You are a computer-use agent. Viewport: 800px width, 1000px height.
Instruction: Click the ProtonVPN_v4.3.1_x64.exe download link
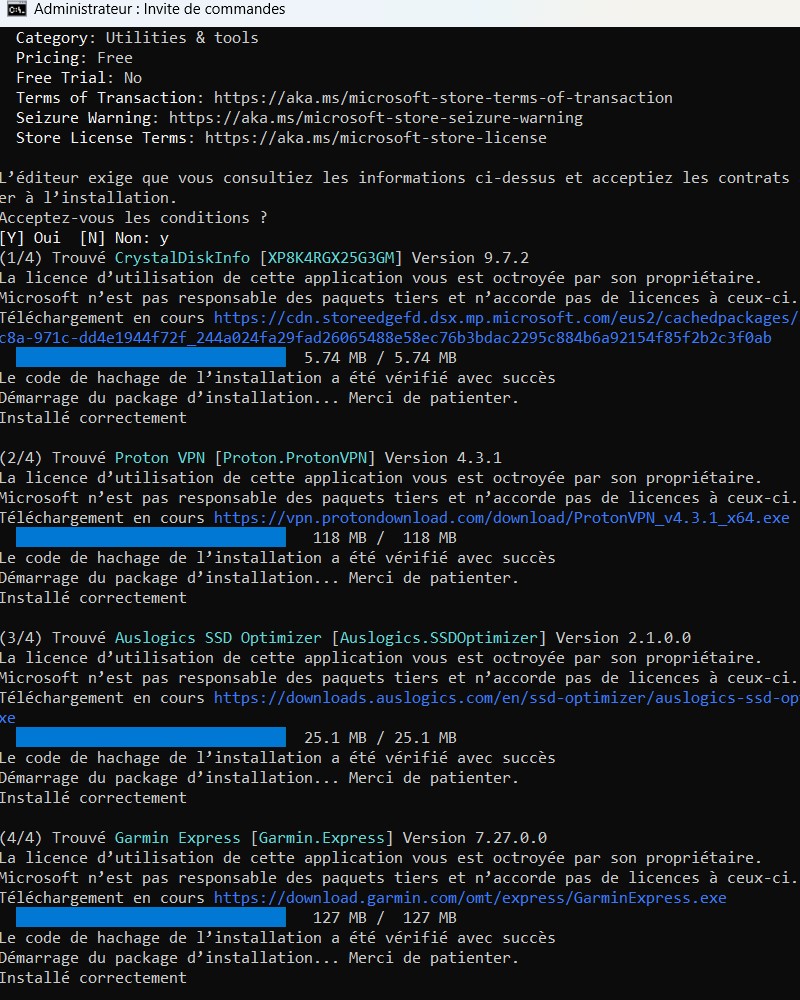pyautogui.click(x=501, y=518)
